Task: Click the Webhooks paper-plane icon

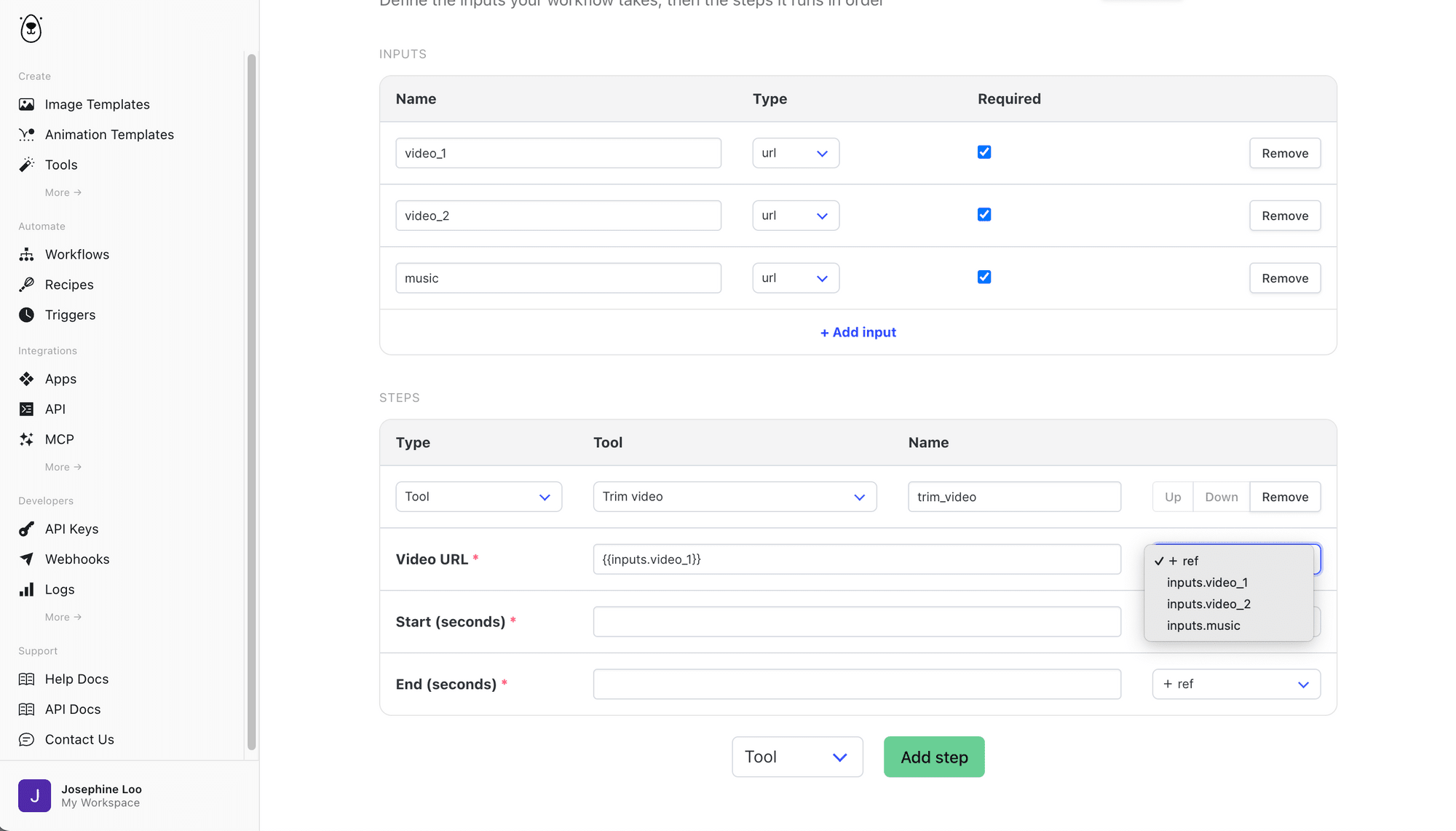Action: [26, 559]
